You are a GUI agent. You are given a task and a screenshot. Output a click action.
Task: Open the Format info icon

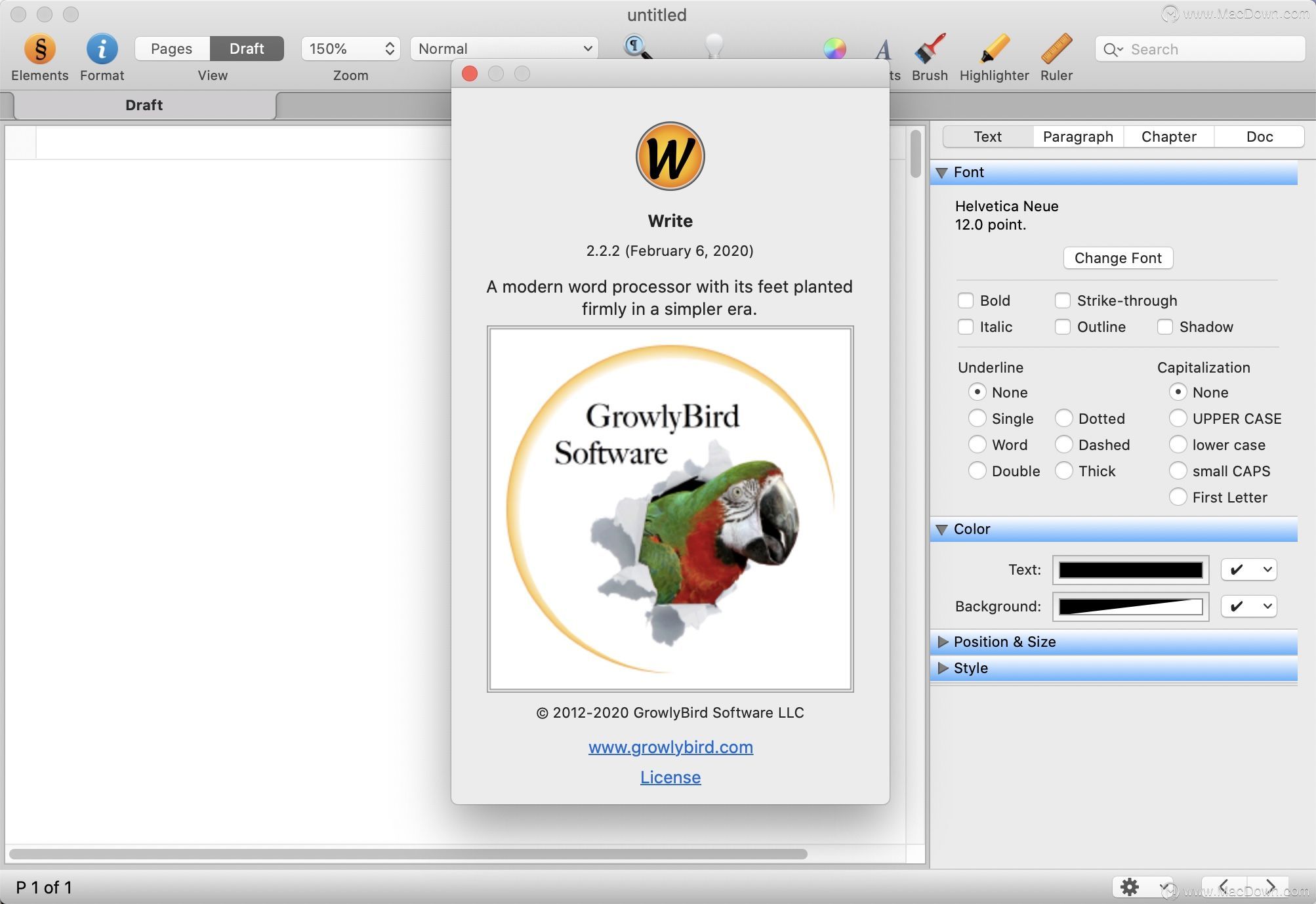coord(102,49)
